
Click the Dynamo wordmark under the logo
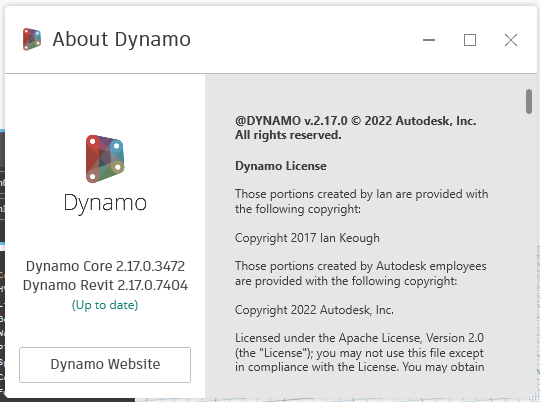(x=105, y=203)
